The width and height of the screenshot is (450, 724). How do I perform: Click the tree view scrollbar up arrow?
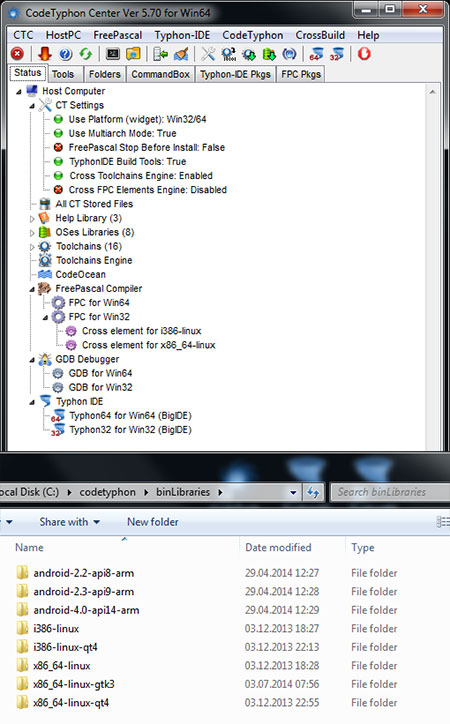click(x=432, y=92)
